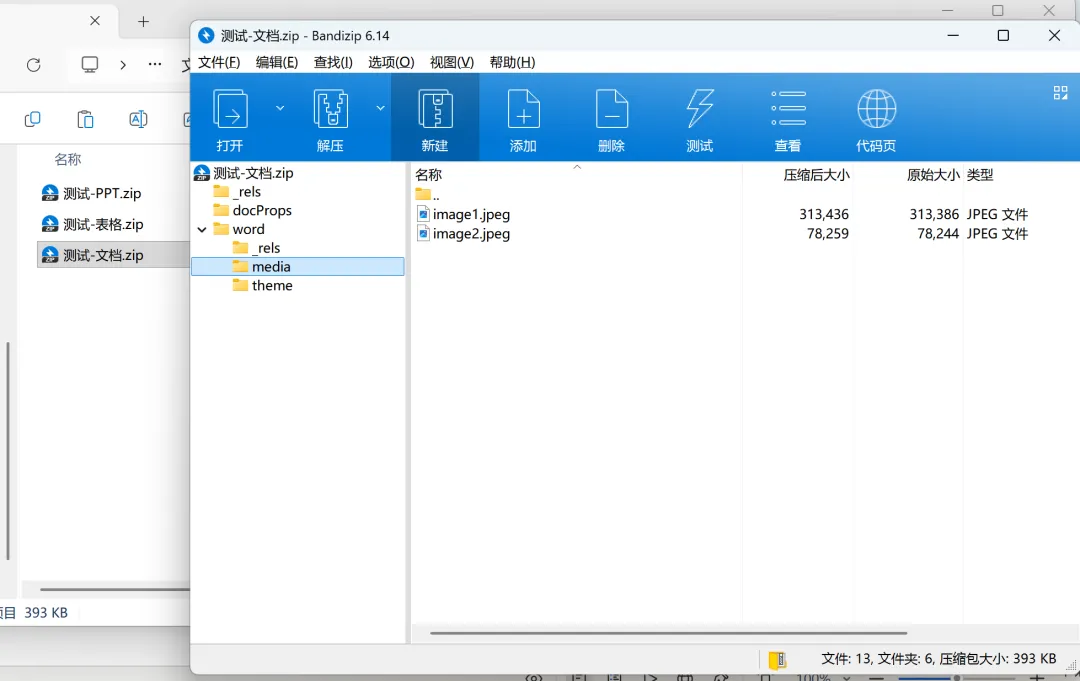The height and width of the screenshot is (681, 1080).
Task: Click the Explorer vertical scrollbar
Action: click(8, 451)
